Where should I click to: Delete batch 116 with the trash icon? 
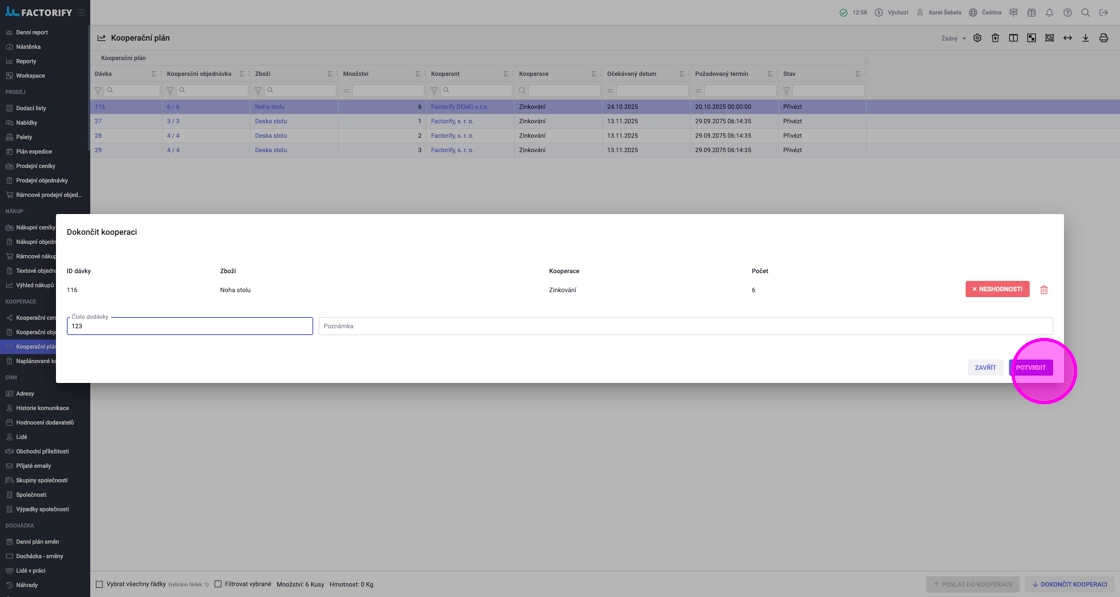point(1044,290)
